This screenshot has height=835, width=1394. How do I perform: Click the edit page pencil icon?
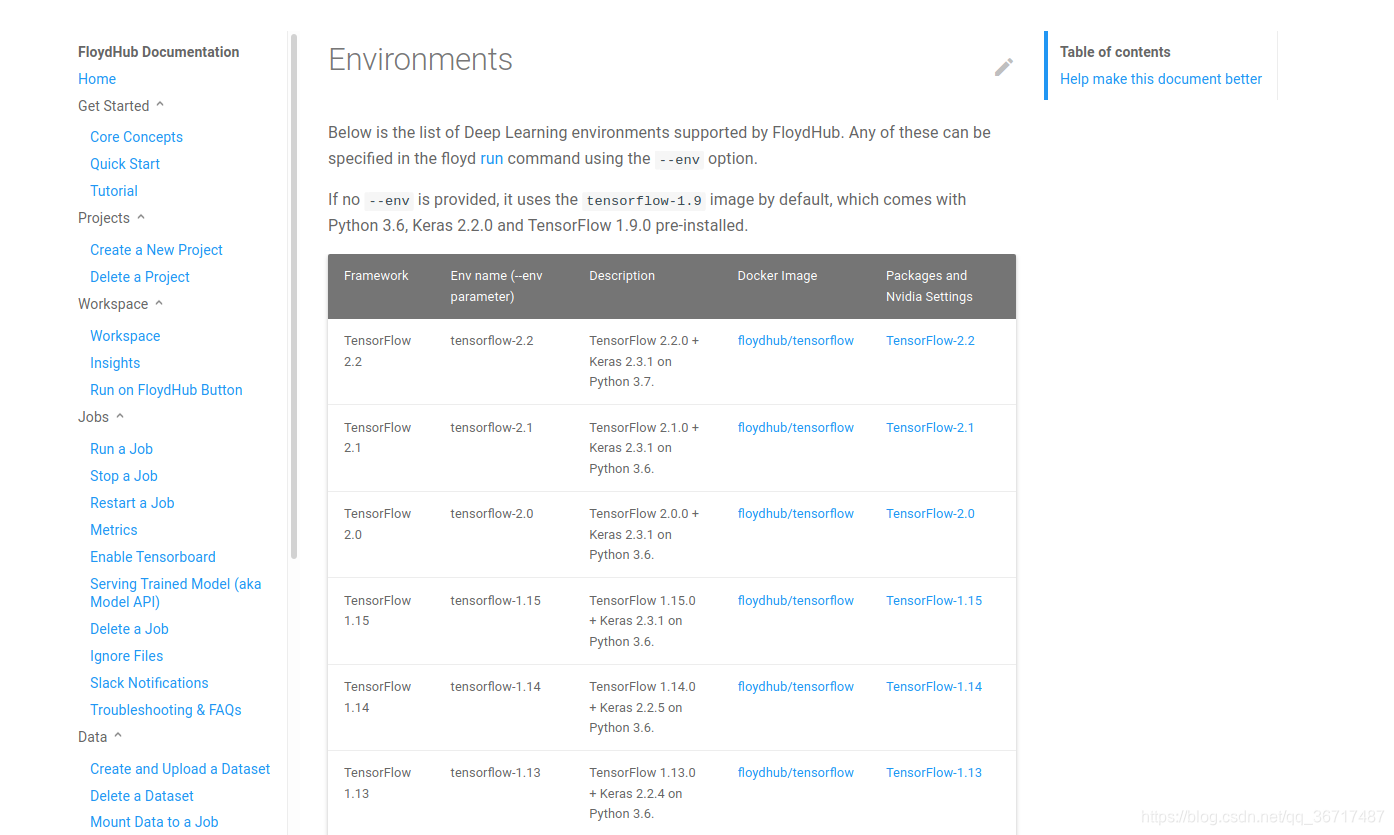click(x=1004, y=67)
